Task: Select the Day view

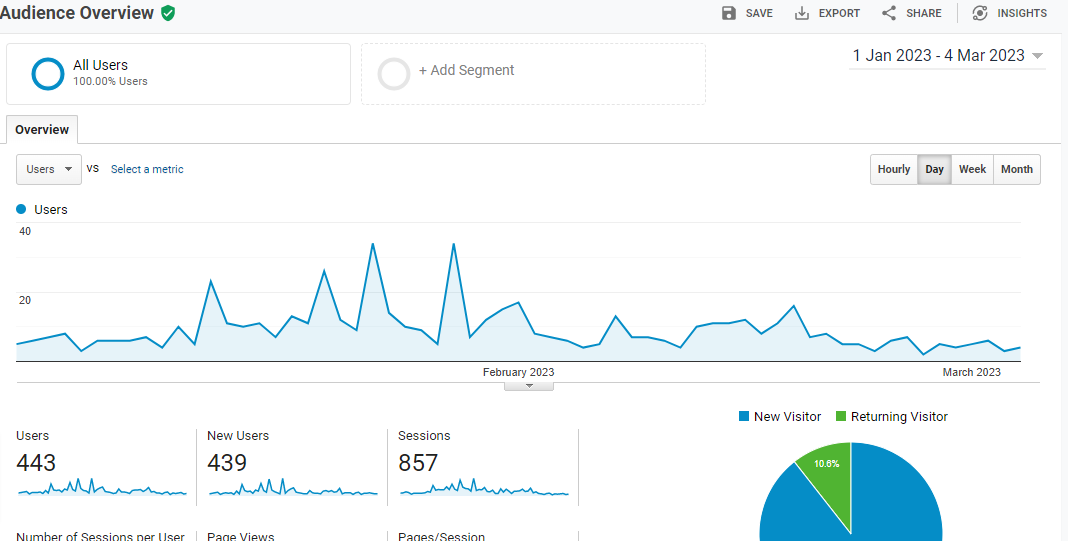Action: [934, 169]
